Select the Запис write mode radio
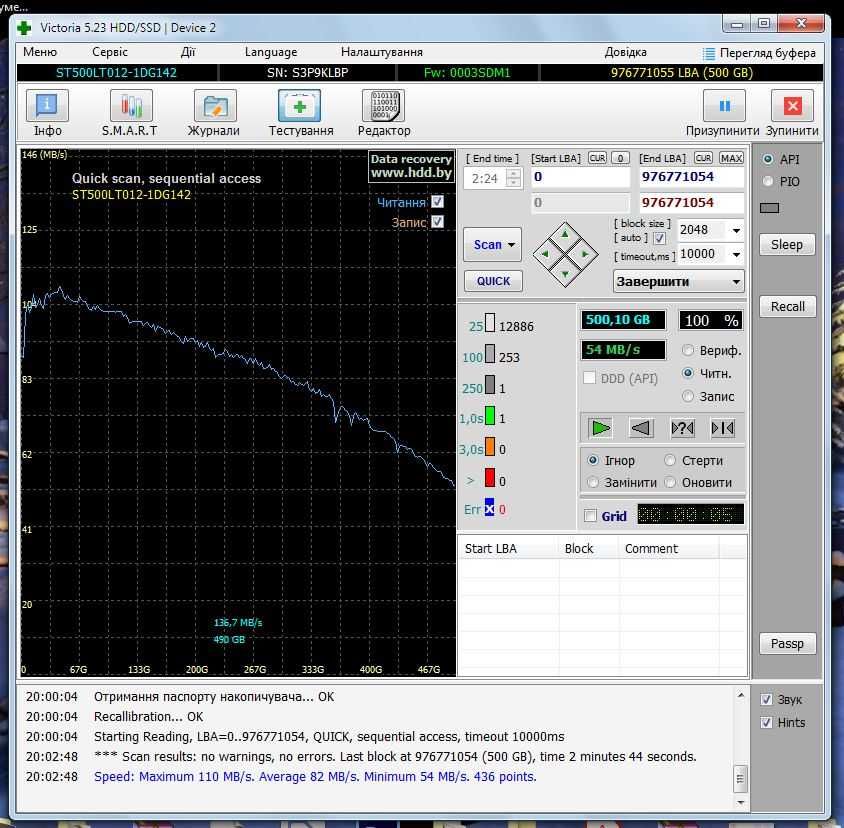Screen dimensions: 844x828 click(688, 396)
